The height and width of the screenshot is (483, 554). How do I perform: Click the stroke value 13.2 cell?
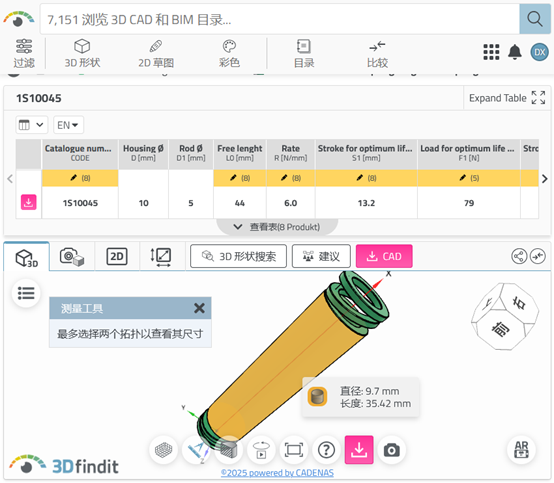pos(366,203)
